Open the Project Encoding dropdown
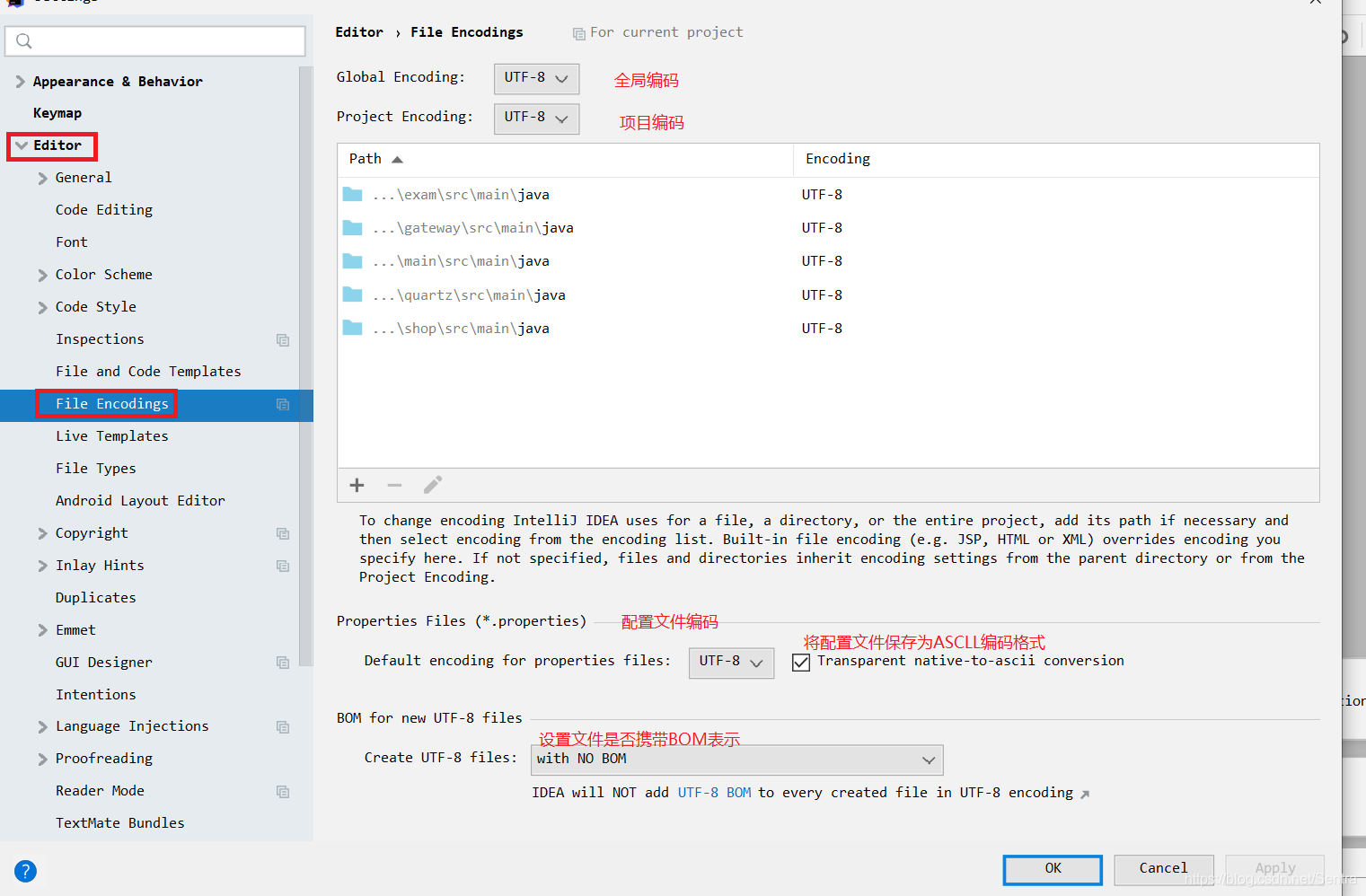1366x896 pixels. click(x=536, y=118)
